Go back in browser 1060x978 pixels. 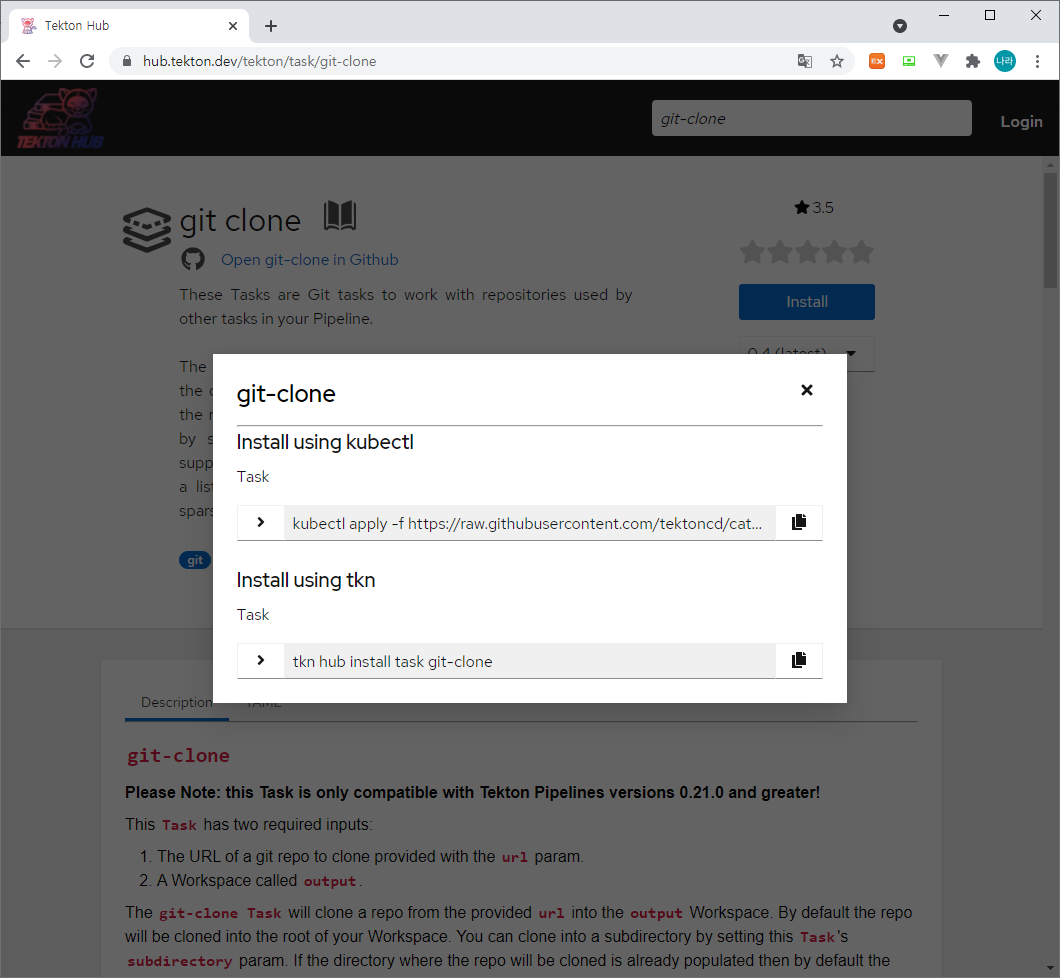pos(23,62)
